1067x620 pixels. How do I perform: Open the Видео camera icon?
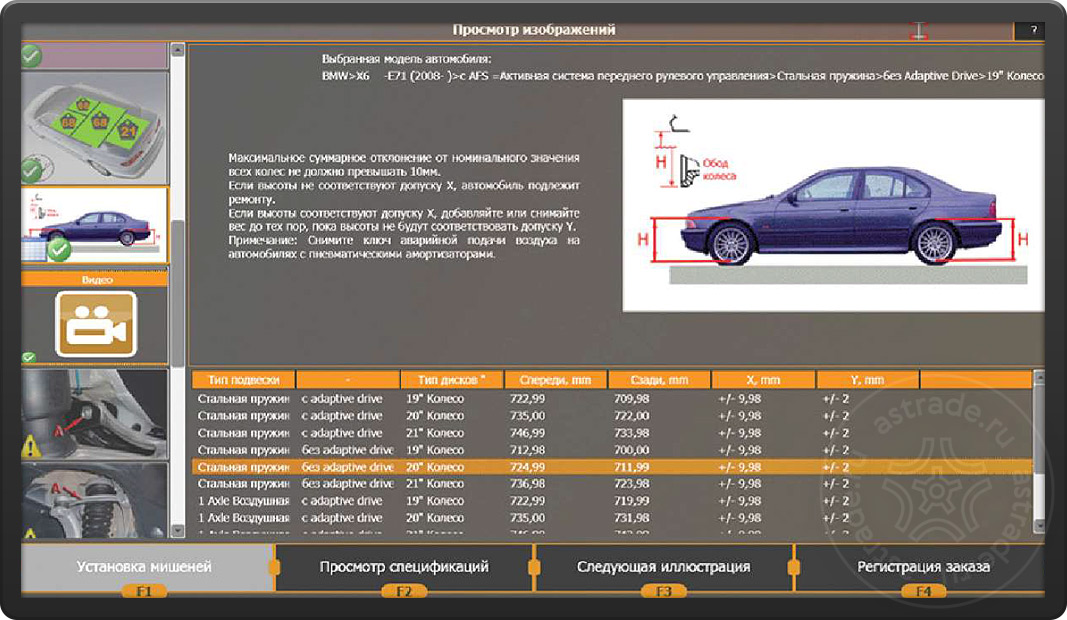(96, 324)
